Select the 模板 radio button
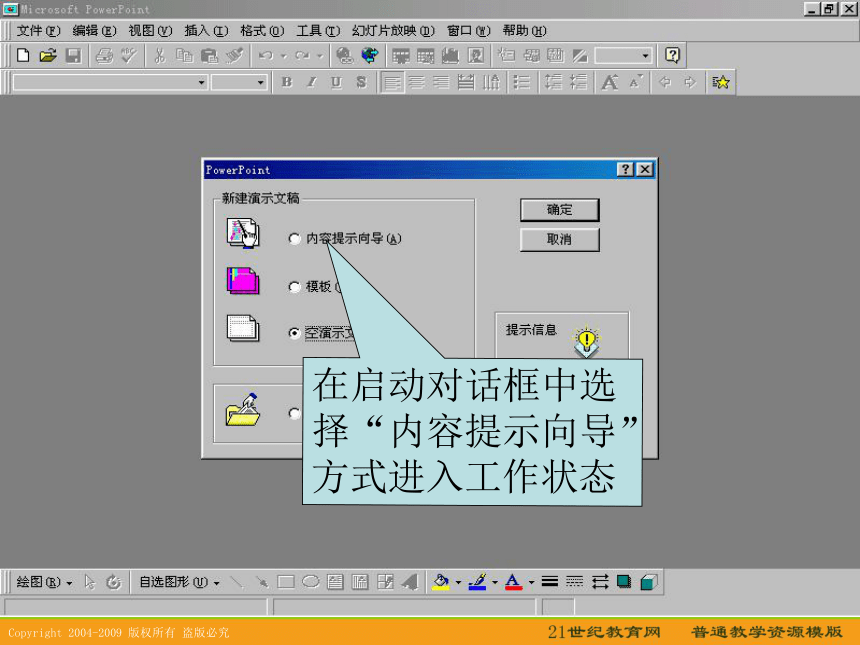 pyautogui.click(x=295, y=286)
